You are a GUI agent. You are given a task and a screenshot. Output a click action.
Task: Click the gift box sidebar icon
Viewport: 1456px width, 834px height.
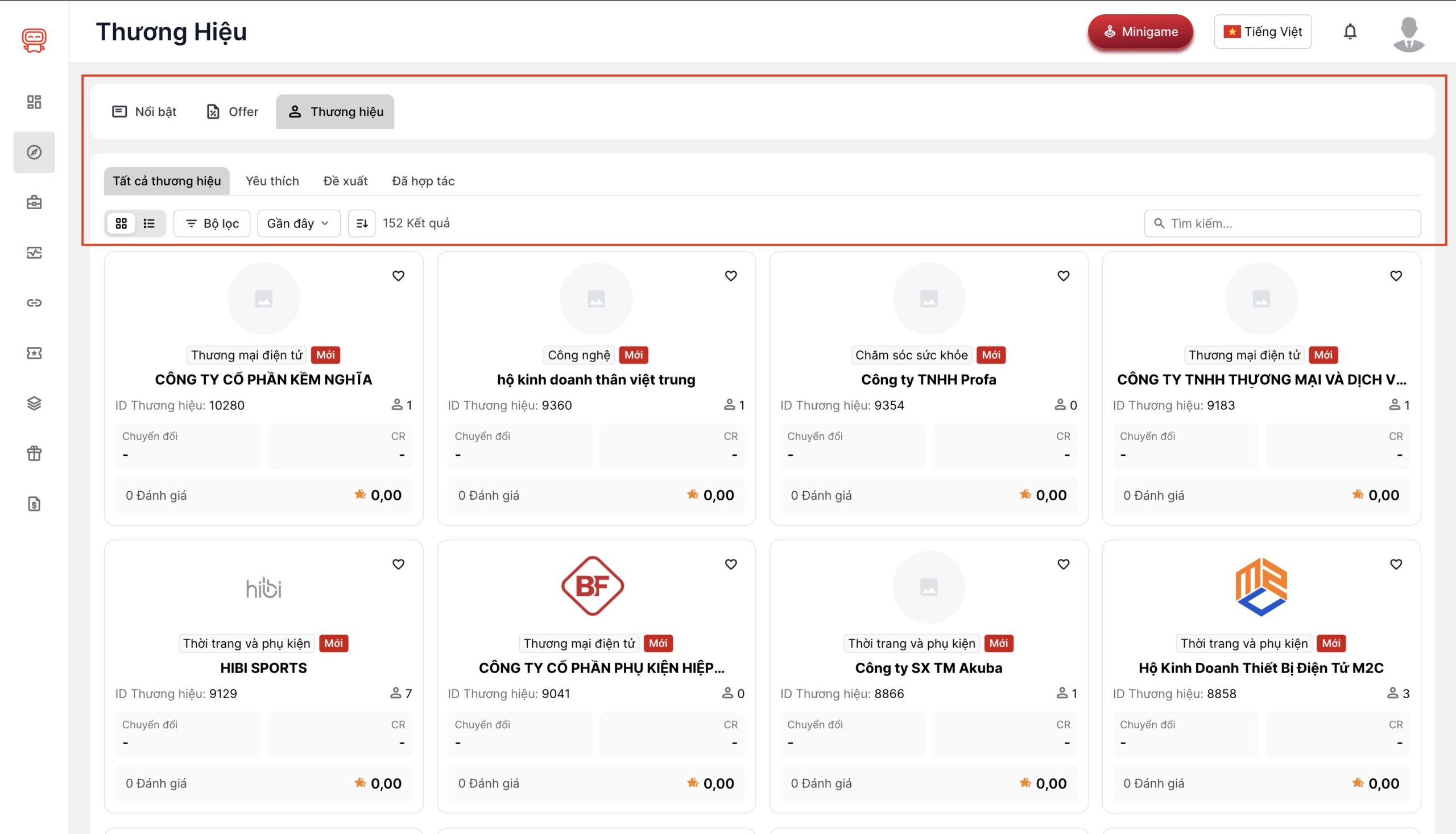pos(34,453)
